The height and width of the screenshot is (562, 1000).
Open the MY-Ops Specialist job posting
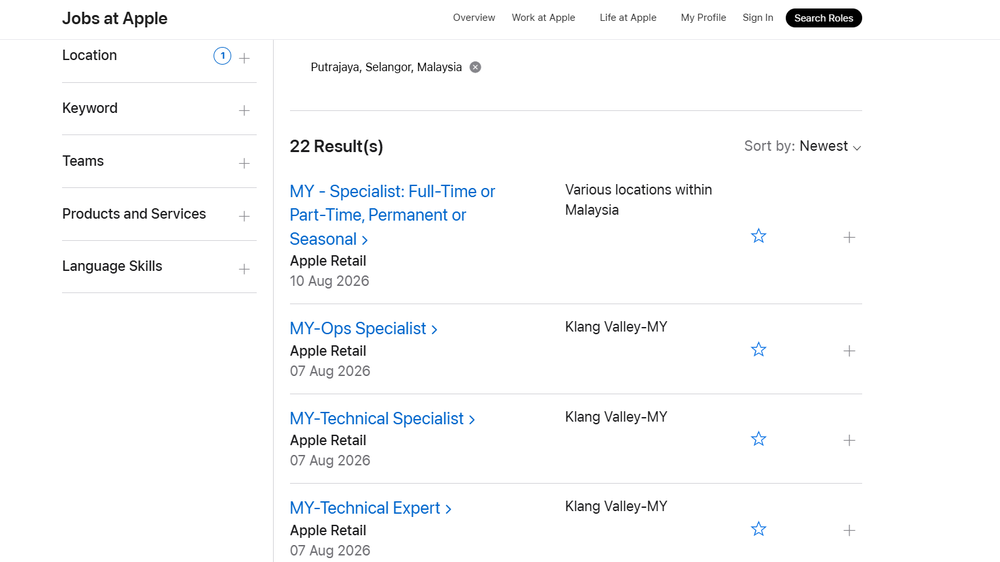[364, 329]
